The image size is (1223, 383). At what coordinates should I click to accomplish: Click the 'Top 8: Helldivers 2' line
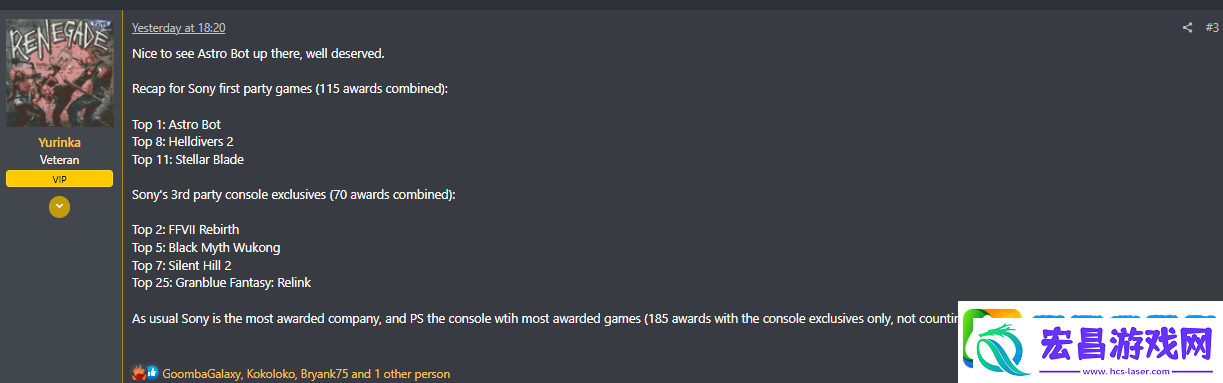click(x=183, y=142)
